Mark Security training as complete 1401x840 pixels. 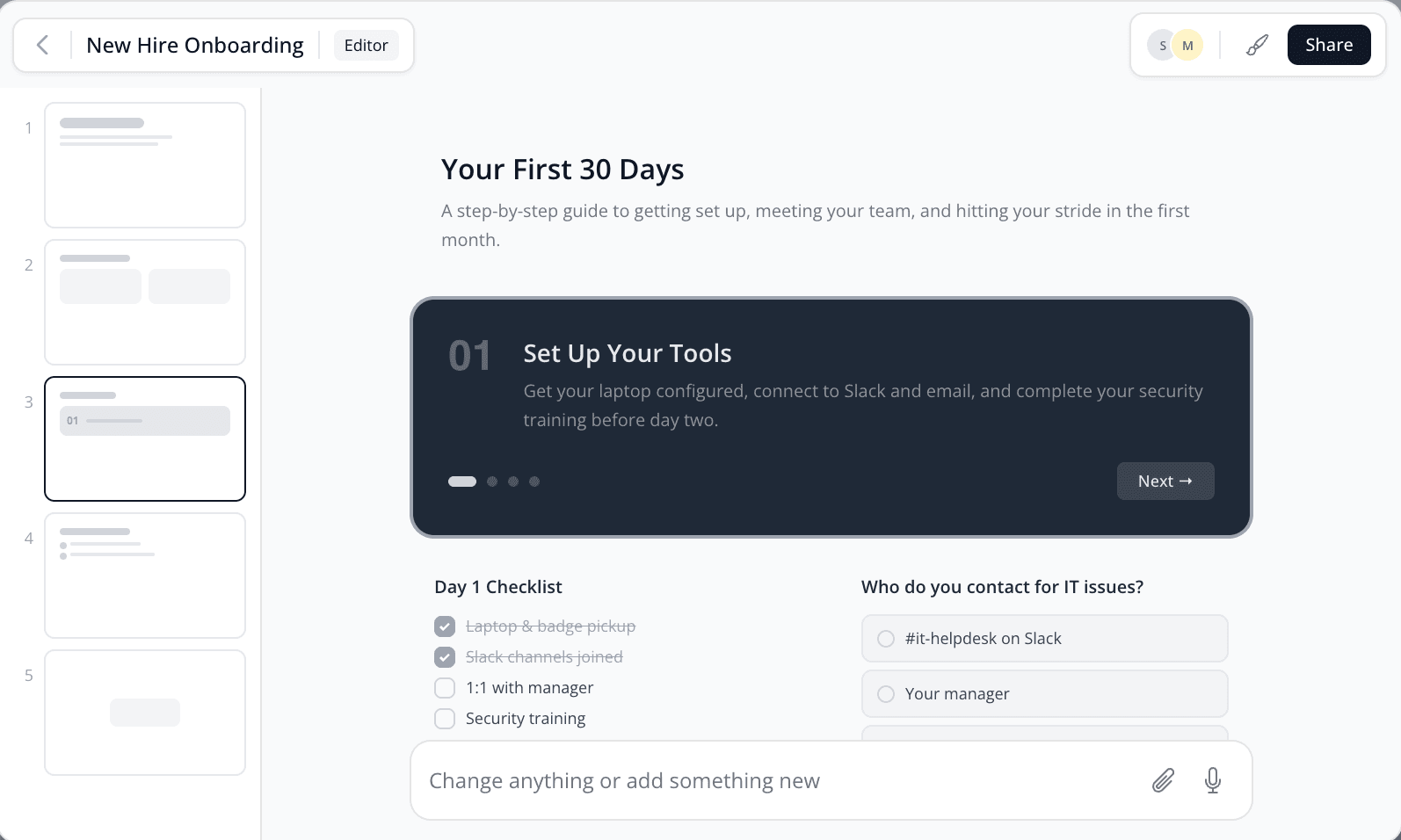point(445,718)
